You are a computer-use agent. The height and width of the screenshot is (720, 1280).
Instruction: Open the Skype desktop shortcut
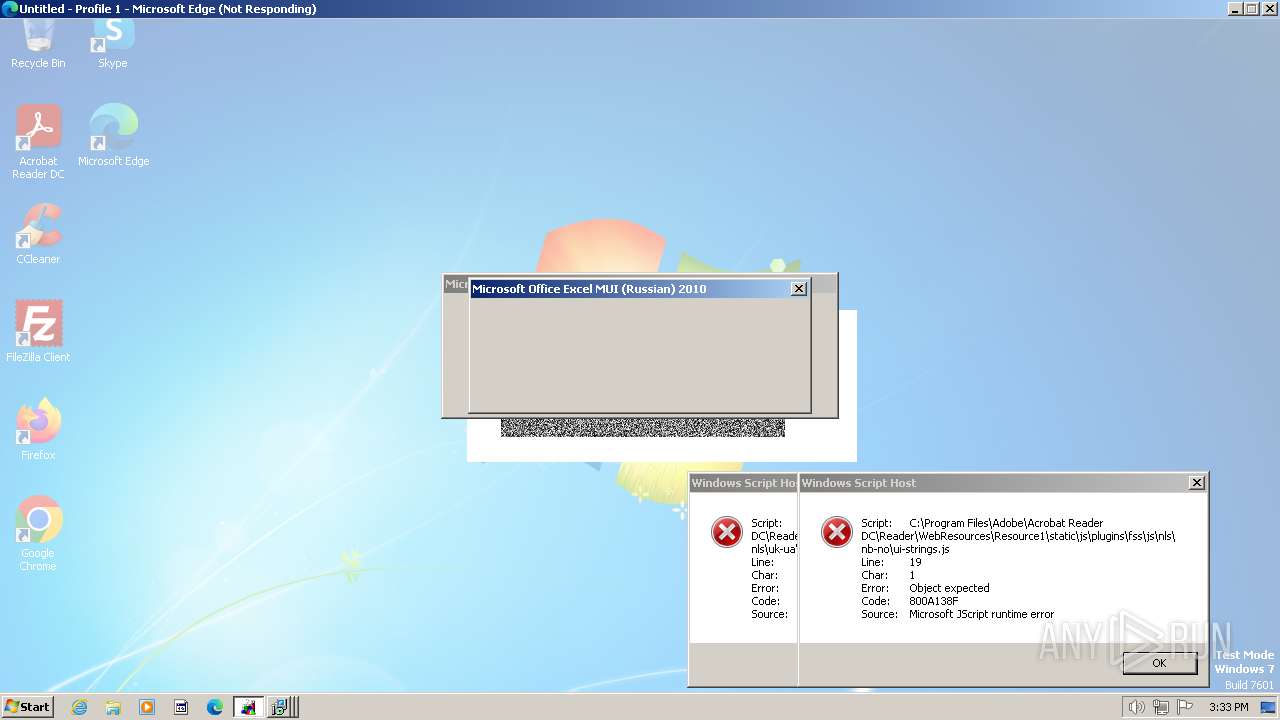tap(112, 45)
